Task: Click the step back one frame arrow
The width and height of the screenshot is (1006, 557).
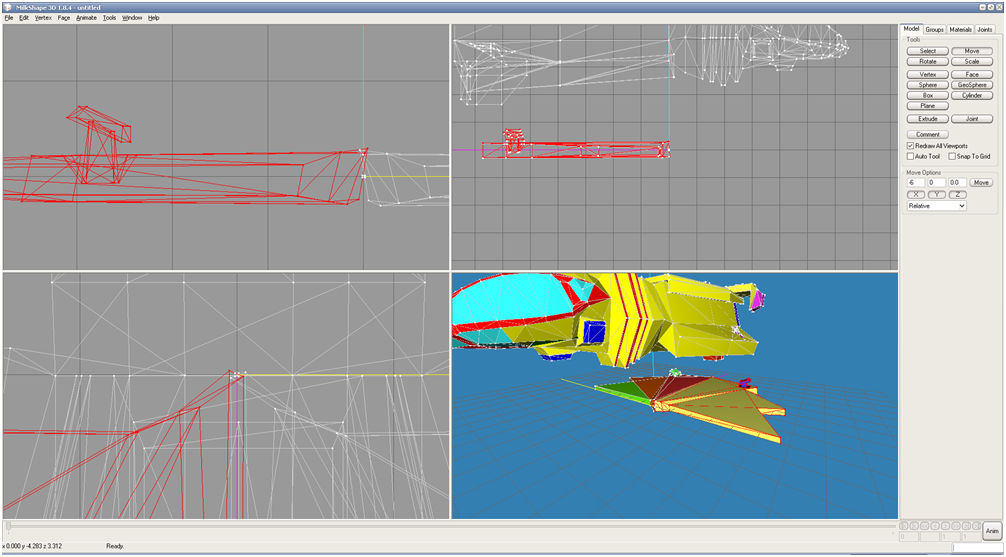Action: click(x=935, y=526)
